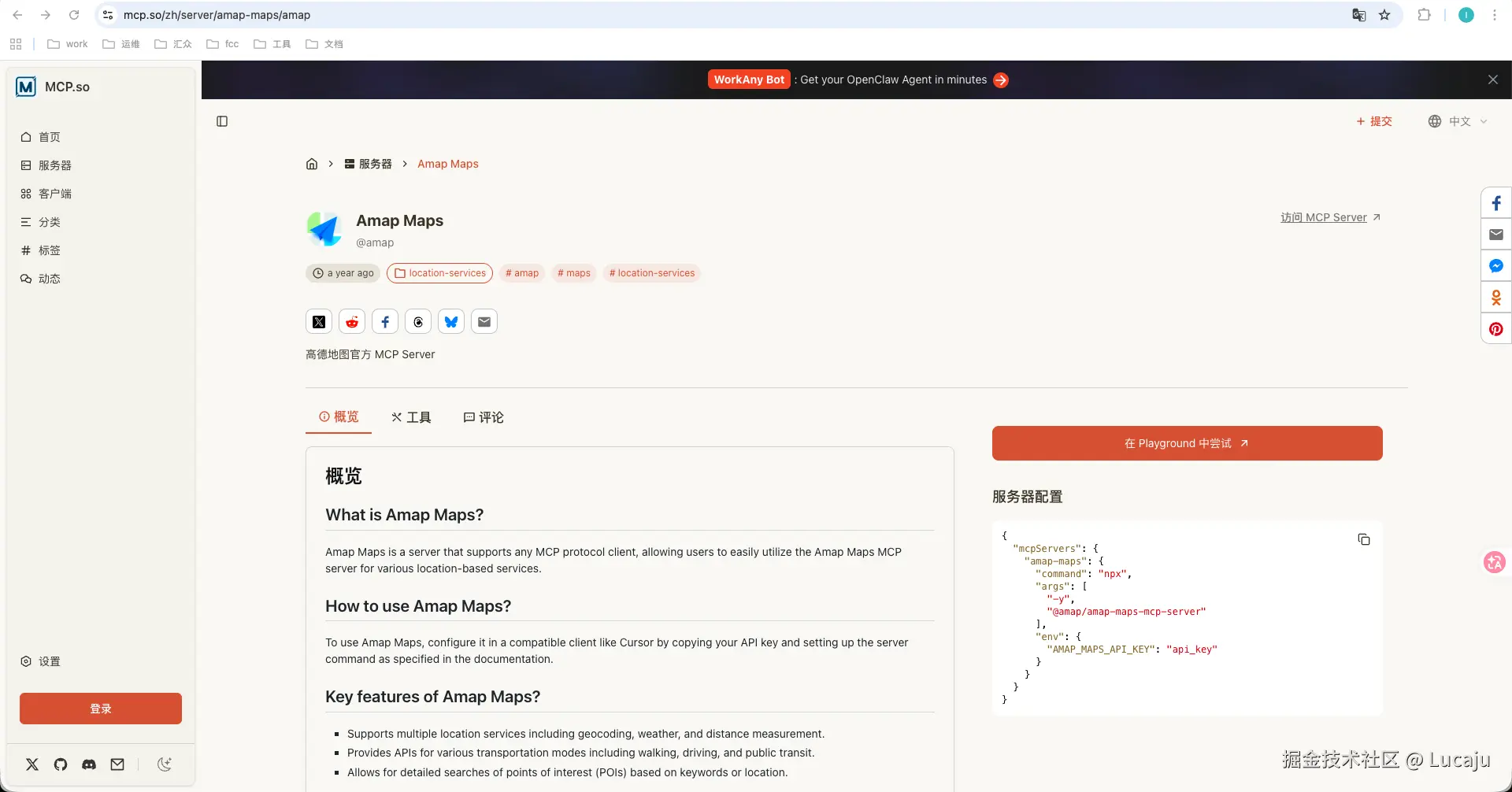The width and height of the screenshot is (1512, 792).
Task: Open the work bookmark folder
Action: (x=68, y=44)
